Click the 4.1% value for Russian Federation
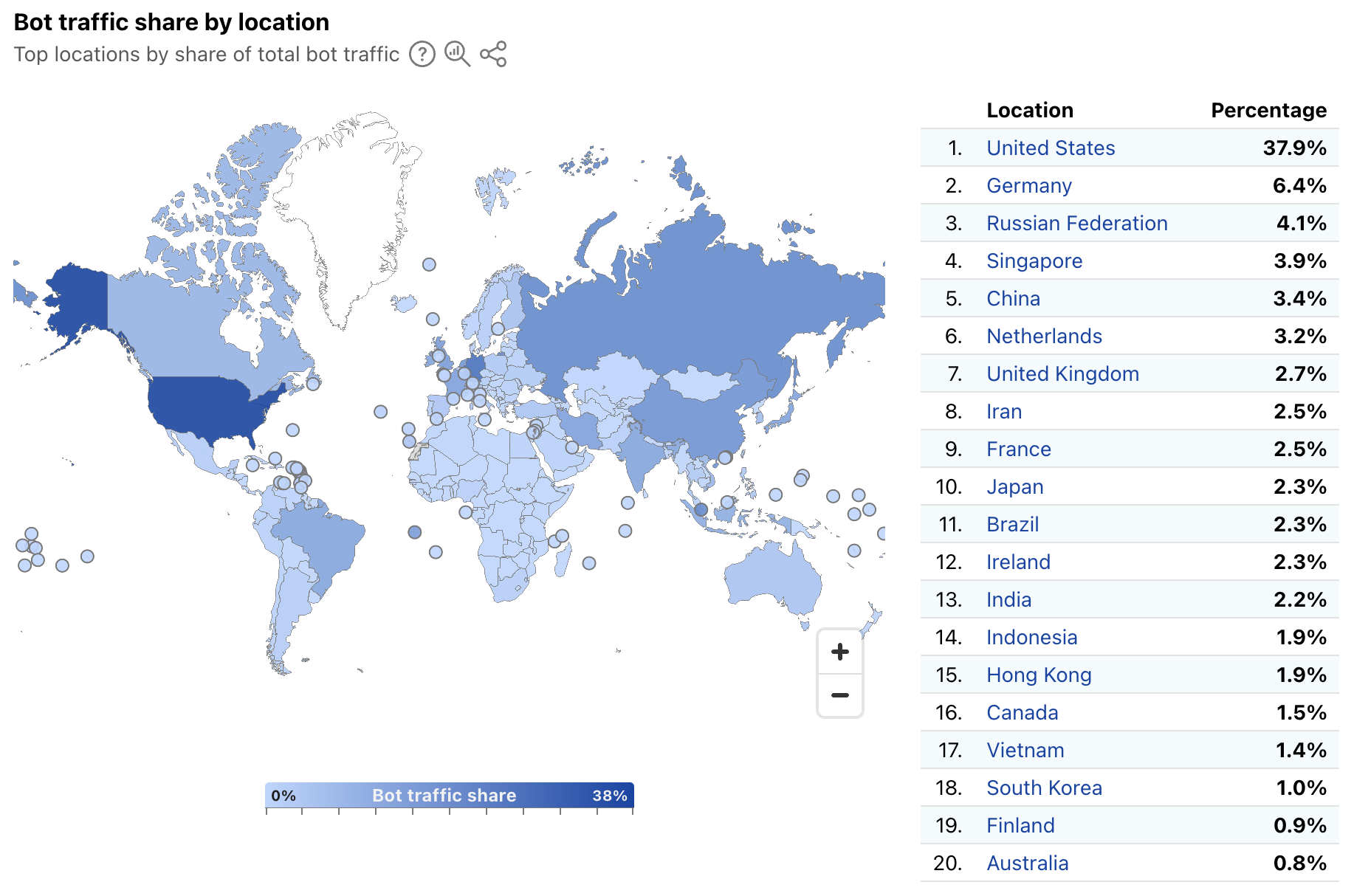This screenshot has height=896, width=1354. pos(1301,224)
